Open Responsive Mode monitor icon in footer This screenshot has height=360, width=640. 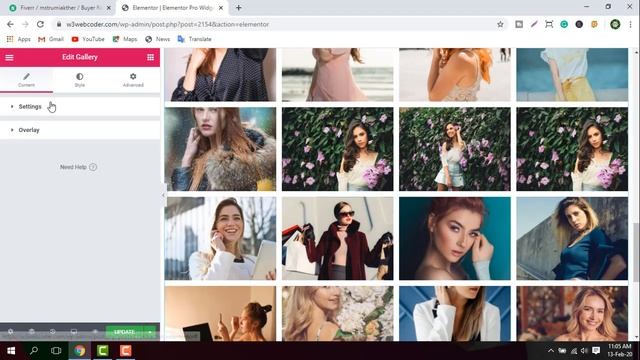coord(74,332)
